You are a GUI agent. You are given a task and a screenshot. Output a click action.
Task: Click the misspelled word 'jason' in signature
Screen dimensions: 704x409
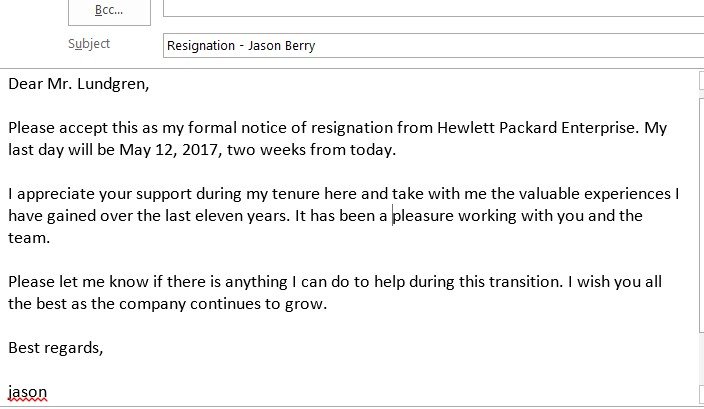click(x=27, y=392)
